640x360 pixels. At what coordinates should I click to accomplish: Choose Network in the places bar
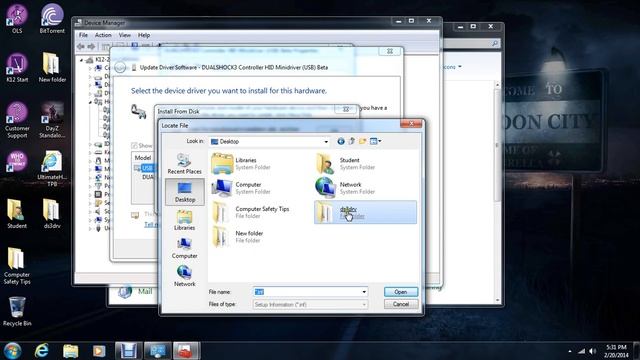184,276
